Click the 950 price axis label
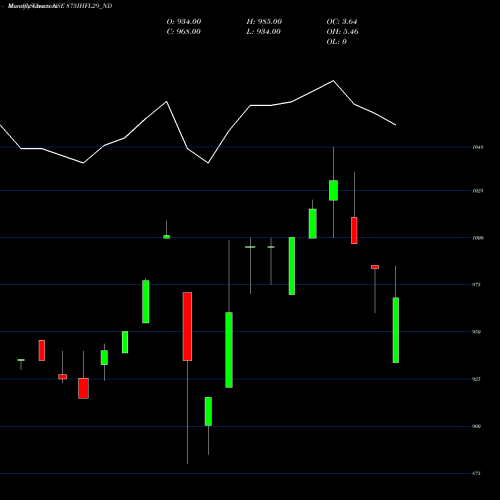 (477, 332)
